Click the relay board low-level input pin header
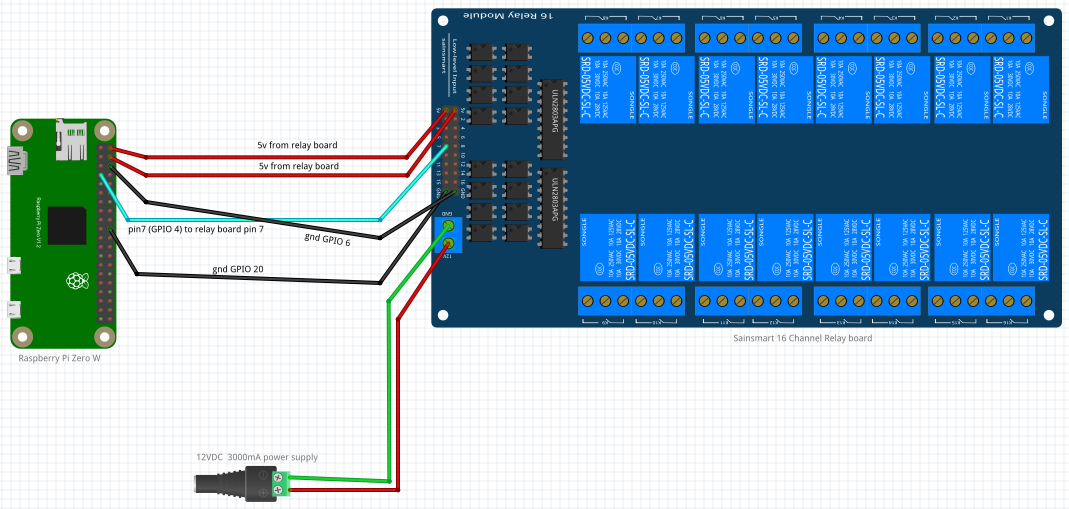The height and width of the screenshot is (509, 1069). pos(451,151)
